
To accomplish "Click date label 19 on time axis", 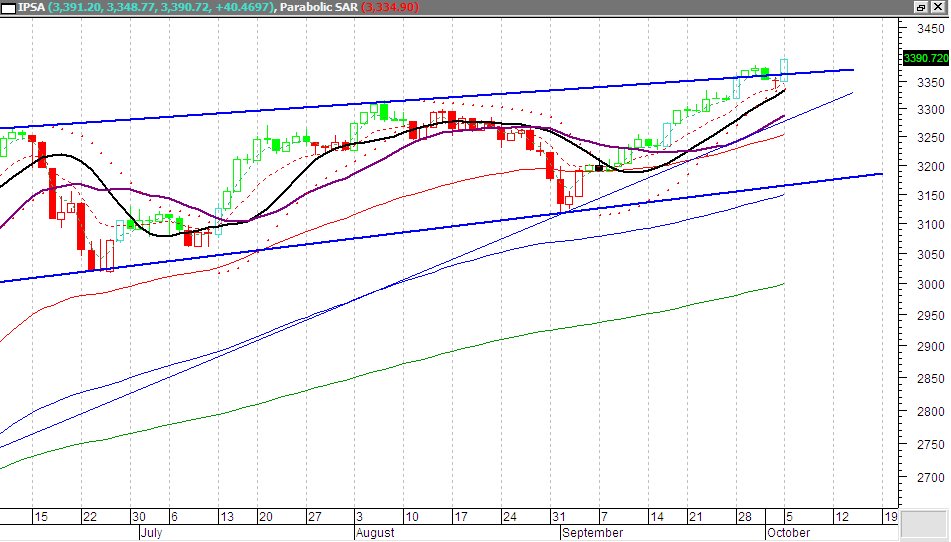I will (890, 517).
